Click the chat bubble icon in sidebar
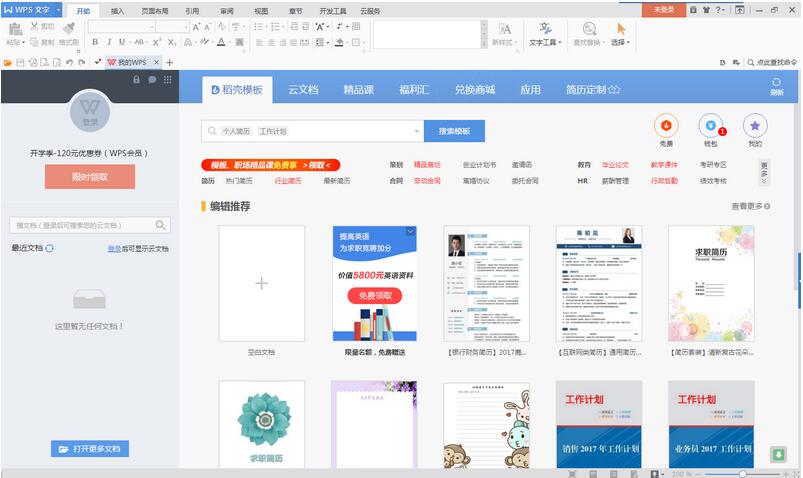 point(152,79)
